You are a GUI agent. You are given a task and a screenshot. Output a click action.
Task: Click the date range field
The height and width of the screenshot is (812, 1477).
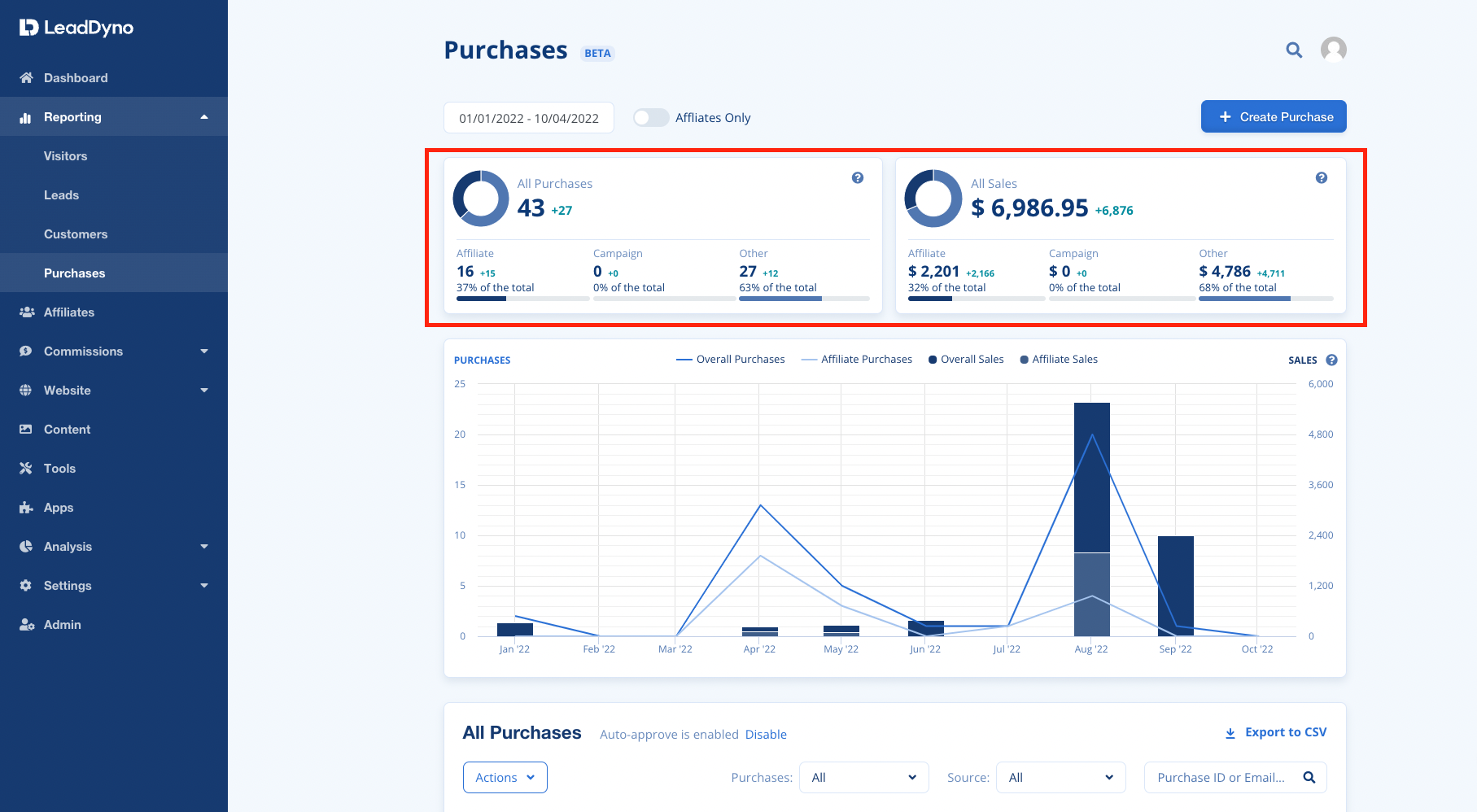tap(529, 118)
